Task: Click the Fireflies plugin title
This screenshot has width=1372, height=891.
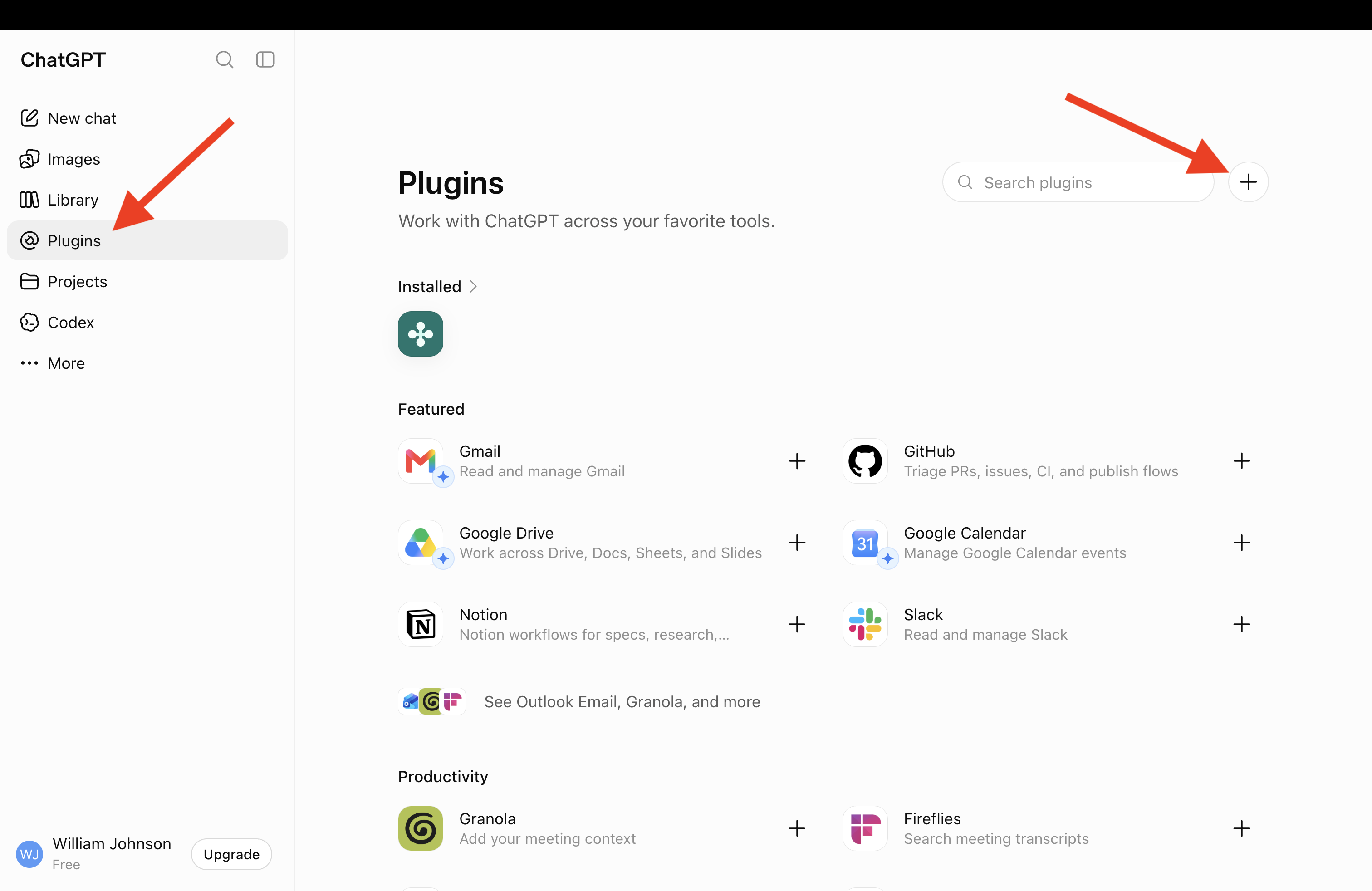Action: point(932,819)
